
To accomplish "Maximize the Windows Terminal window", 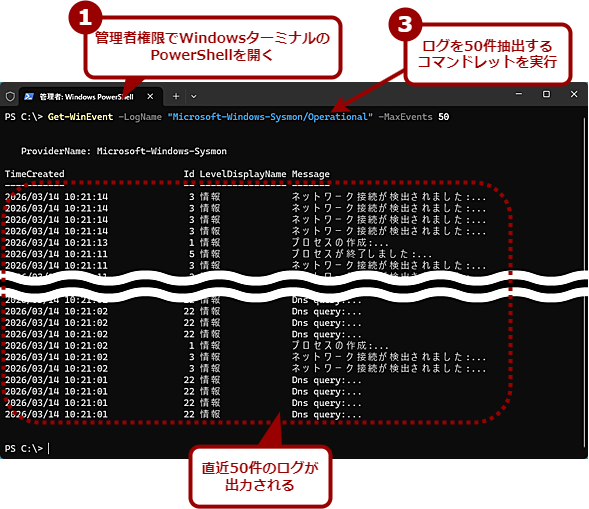I will tap(547, 94).
